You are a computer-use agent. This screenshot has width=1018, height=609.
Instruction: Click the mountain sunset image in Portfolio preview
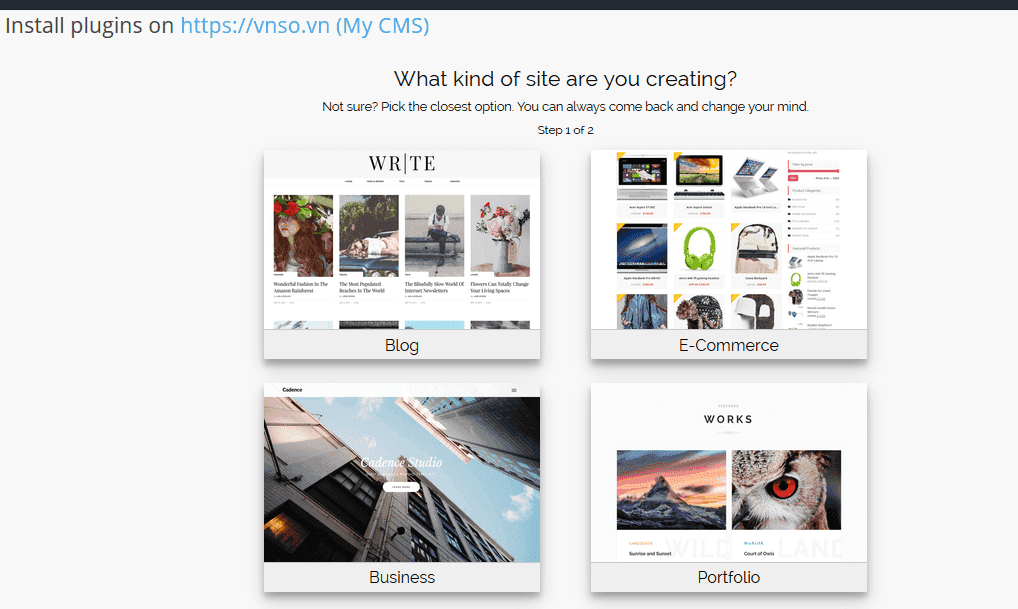[671, 490]
